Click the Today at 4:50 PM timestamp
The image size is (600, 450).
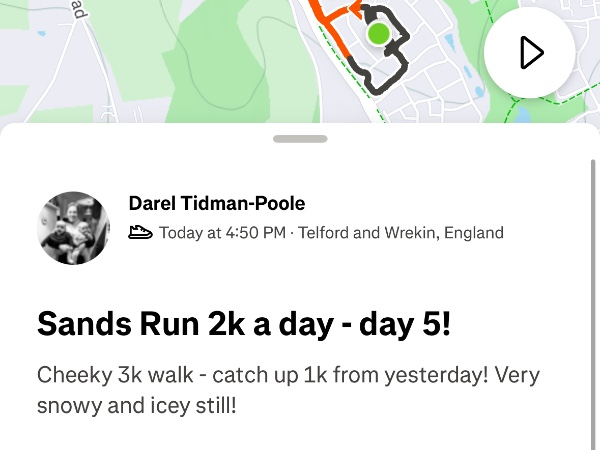(x=223, y=233)
